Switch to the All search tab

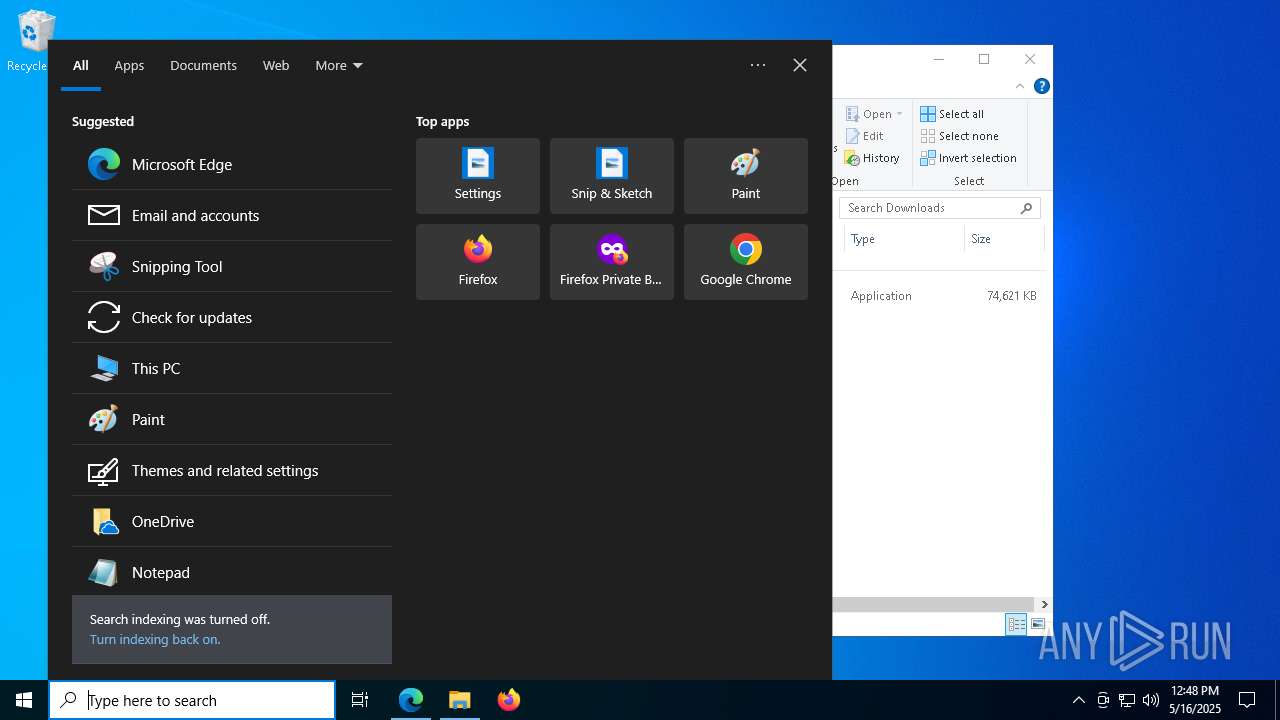click(81, 65)
